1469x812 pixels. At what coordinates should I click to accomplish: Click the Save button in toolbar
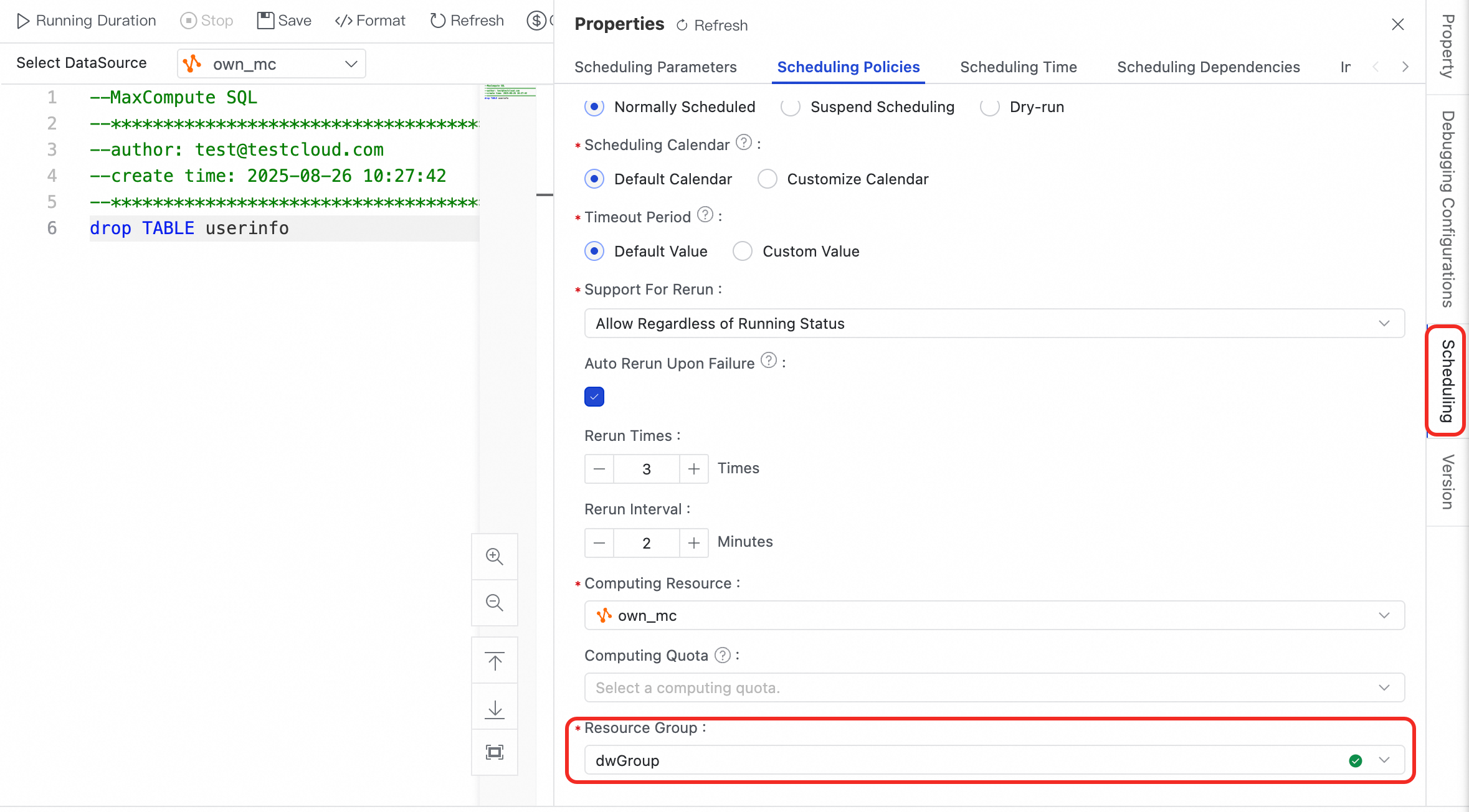[x=284, y=21]
